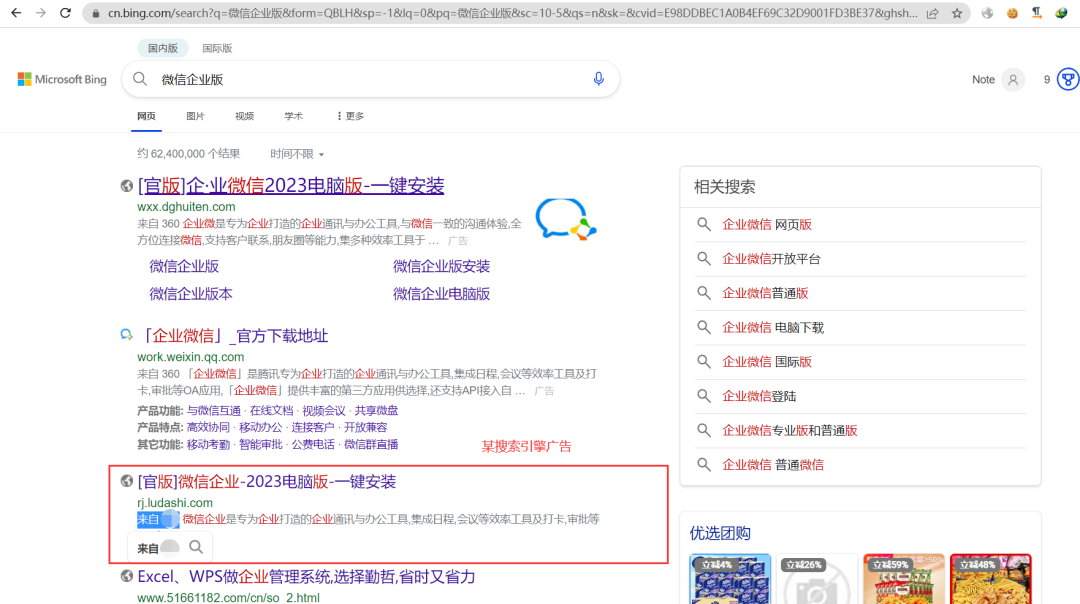Open the 立减59% group-buy product thumbnail
The image size is (1080, 604).
[904, 579]
